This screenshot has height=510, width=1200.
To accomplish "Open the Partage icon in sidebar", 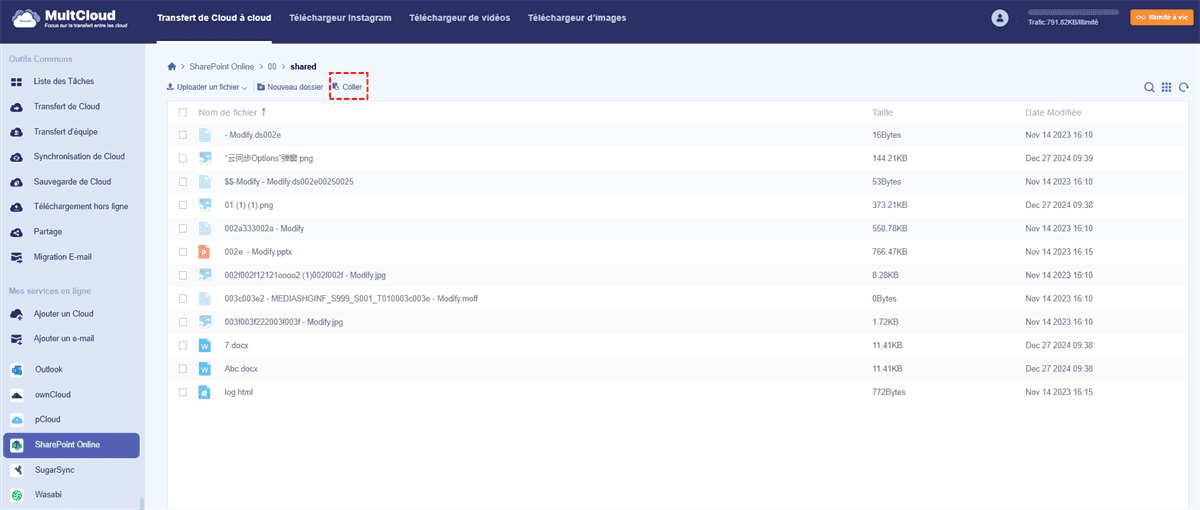I will (16, 232).
